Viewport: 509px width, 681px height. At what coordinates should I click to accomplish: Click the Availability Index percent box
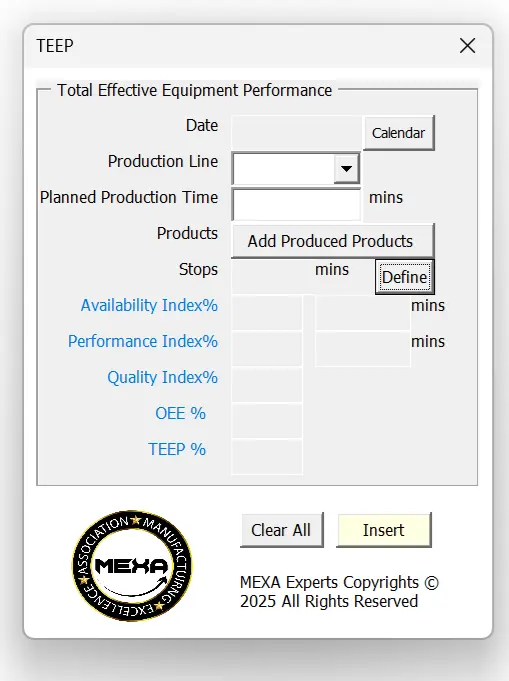pyautogui.click(x=267, y=313)
